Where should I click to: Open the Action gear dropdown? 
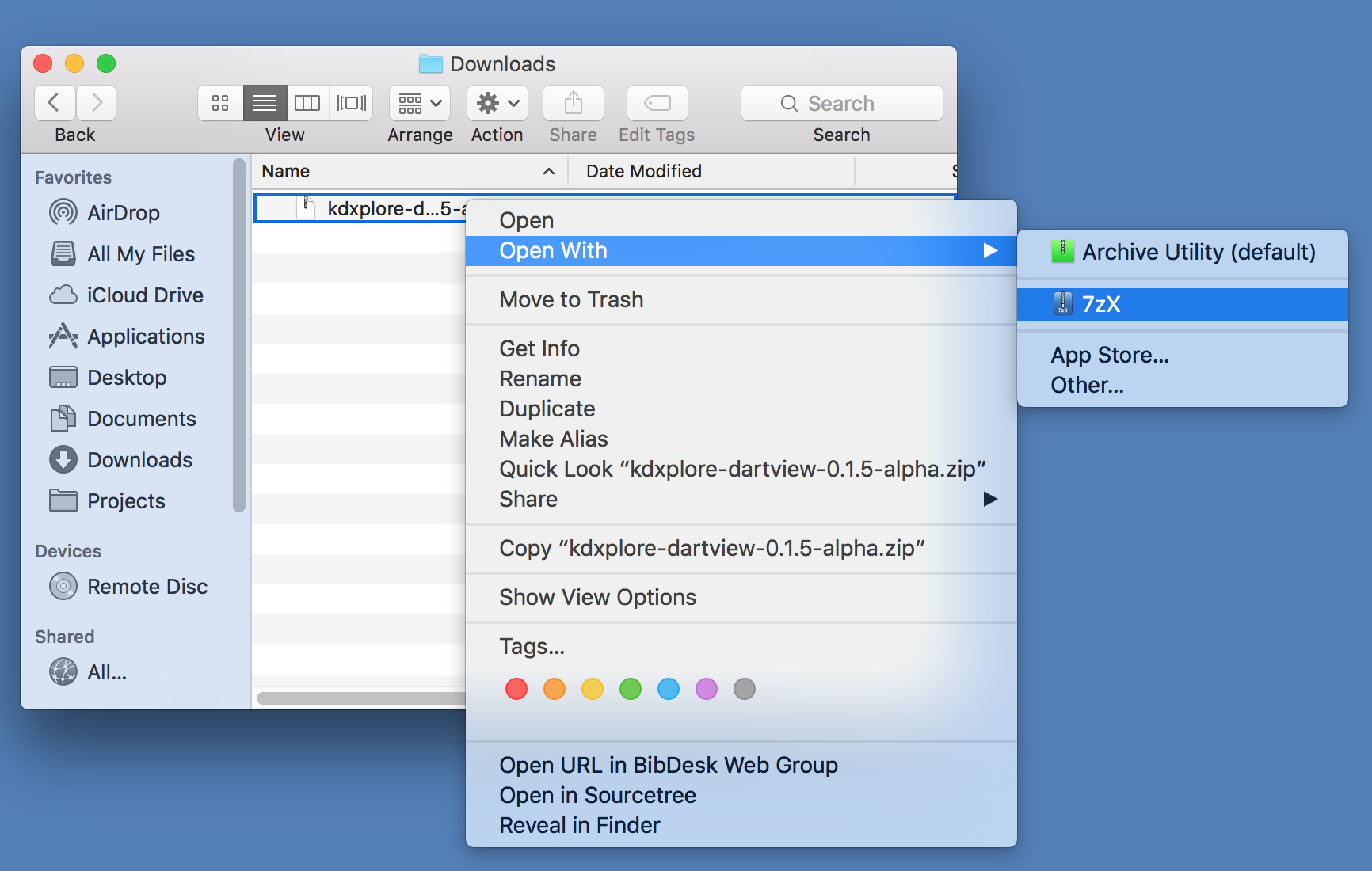click(497, 103)
